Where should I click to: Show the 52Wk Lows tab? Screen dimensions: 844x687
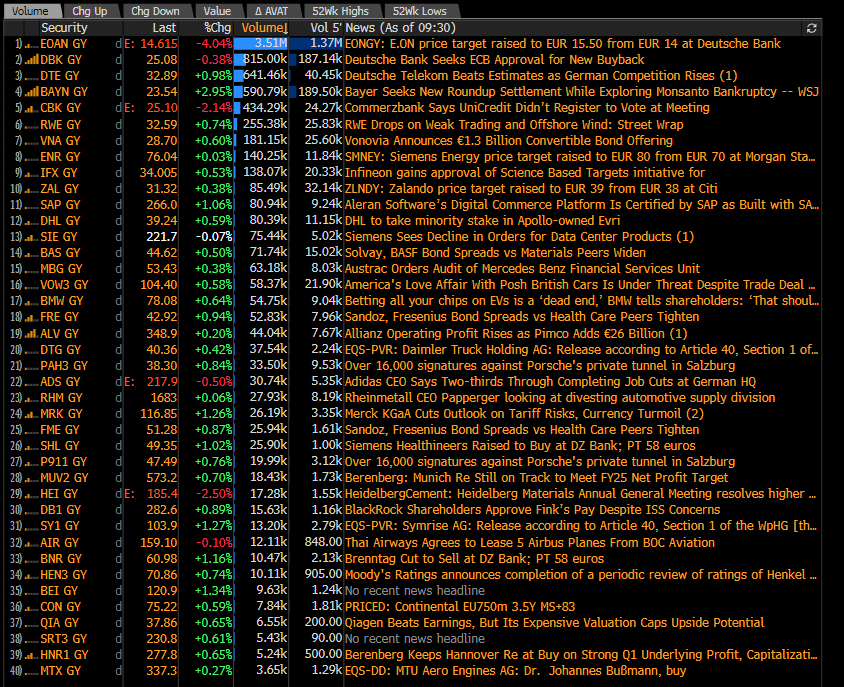419,11
